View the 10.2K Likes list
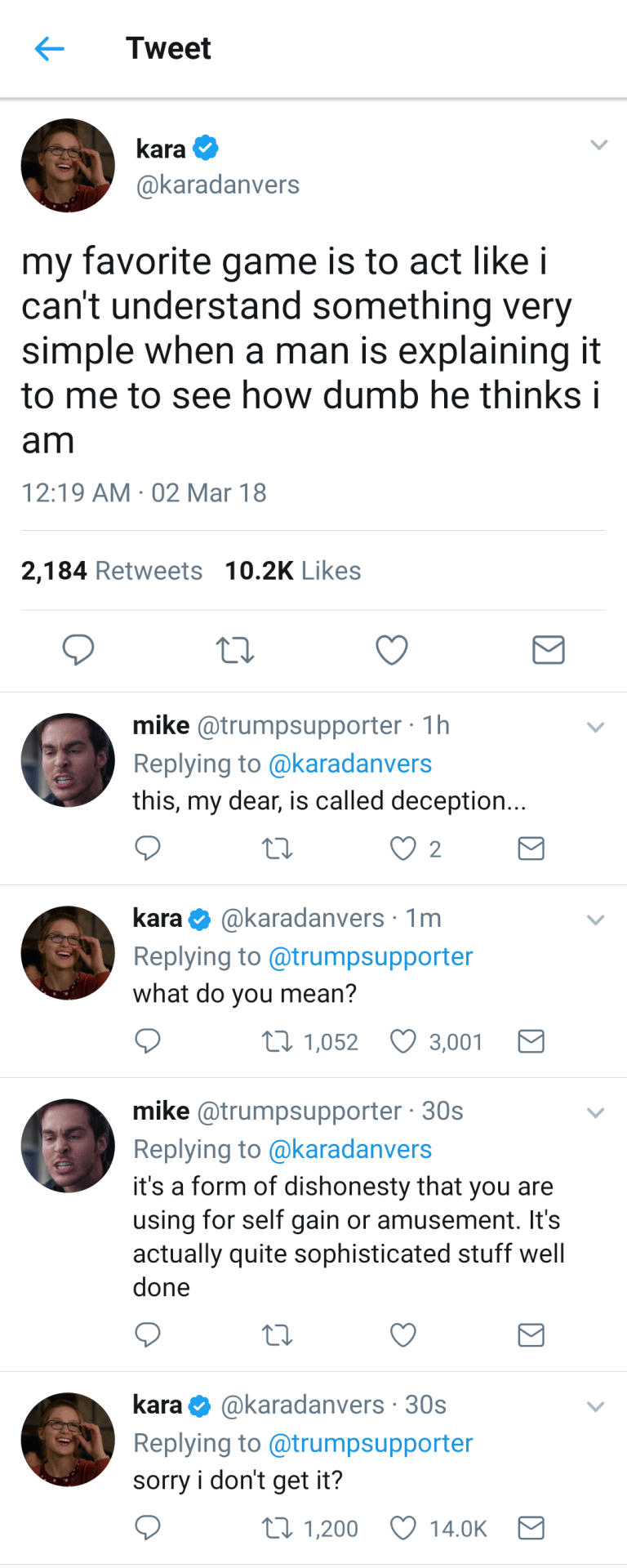Image resolution: width=627 pixels, height=1568 pixels. tap(293, 571)
